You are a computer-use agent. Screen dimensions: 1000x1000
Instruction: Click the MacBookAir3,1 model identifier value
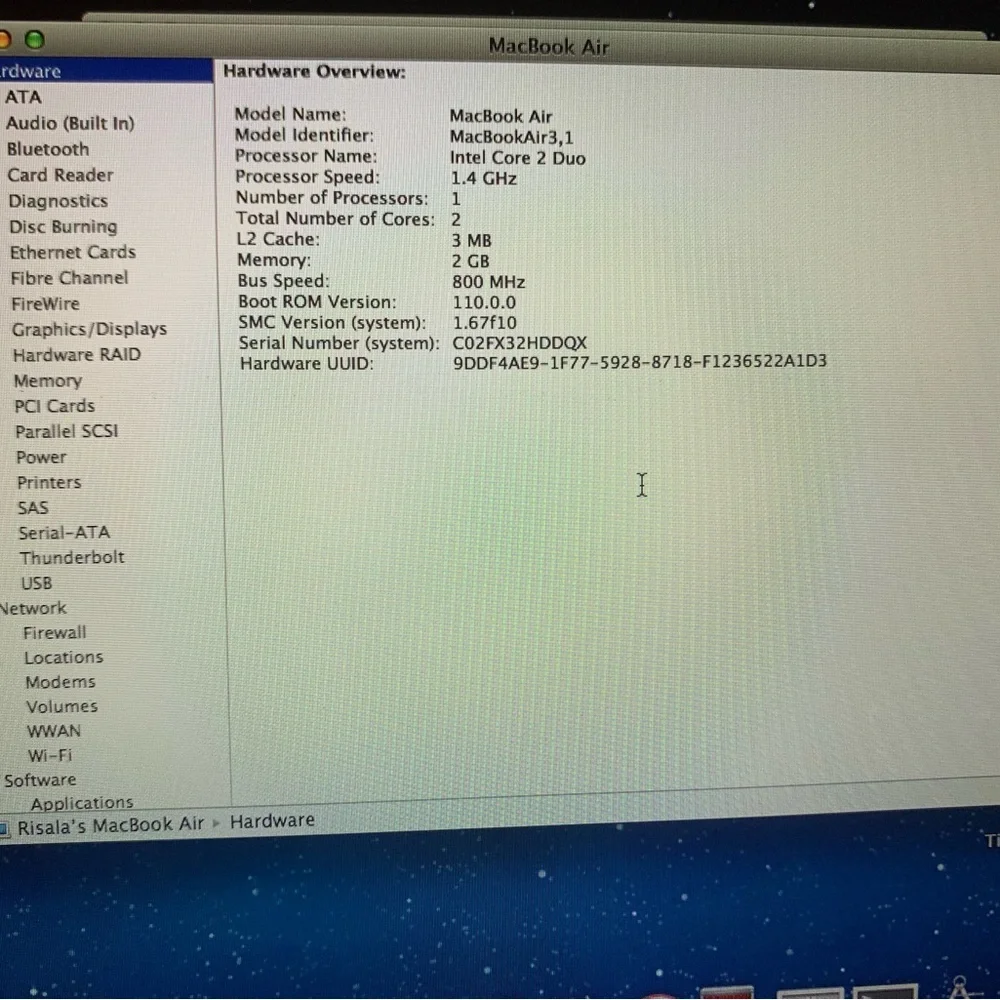(511, 137)
